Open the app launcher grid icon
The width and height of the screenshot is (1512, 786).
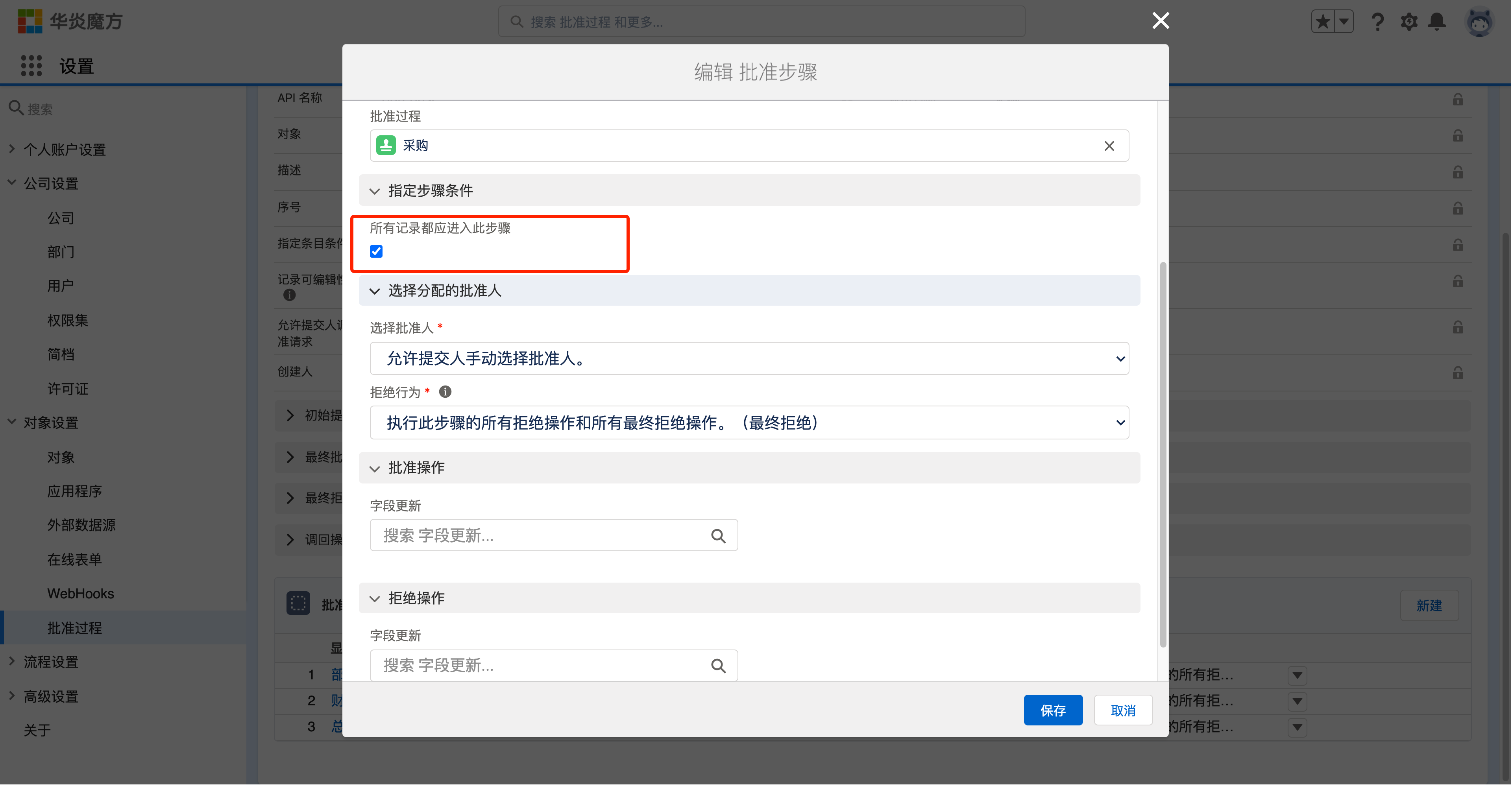click(x=32, y=66)
